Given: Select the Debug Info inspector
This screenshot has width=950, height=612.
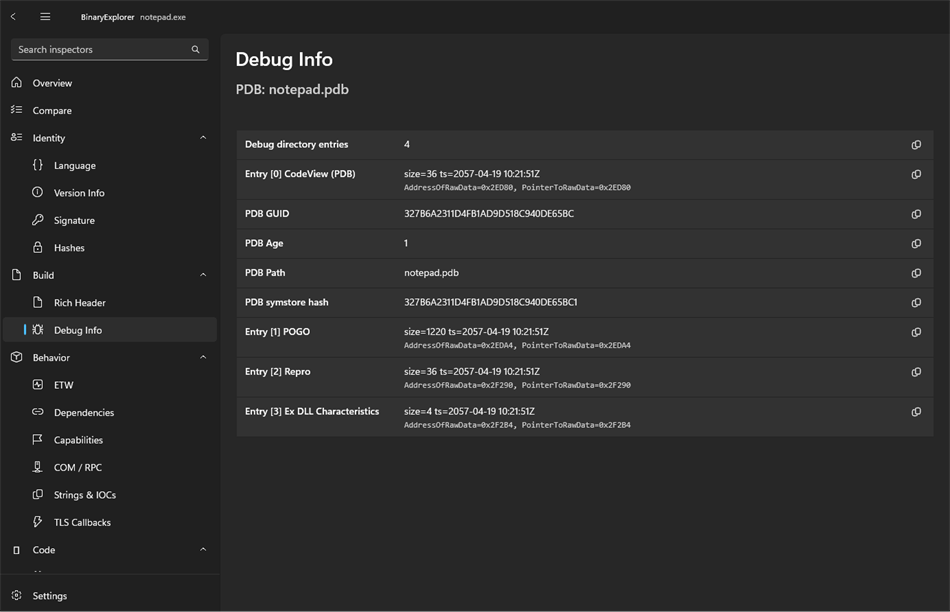Looking at the screenshot, I should pos(110,330).
